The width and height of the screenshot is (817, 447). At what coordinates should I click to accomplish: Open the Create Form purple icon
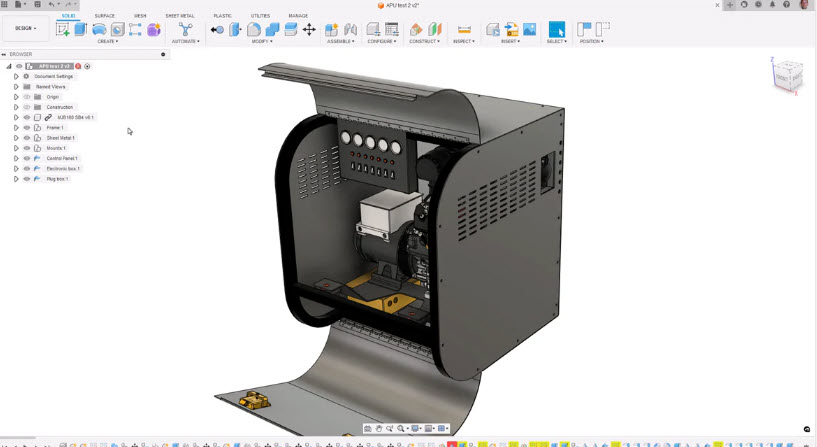[154, 29]
